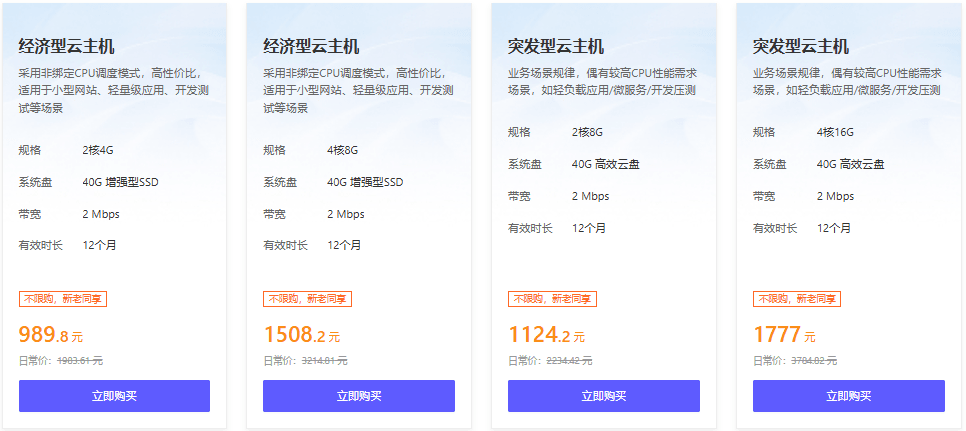
Task: Select the strikethrough price 3784.82元
Action: [x=814, y=361]
